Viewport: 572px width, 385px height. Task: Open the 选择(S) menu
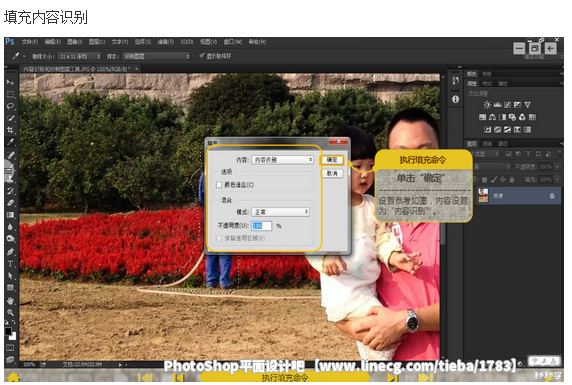coord(142,42)
